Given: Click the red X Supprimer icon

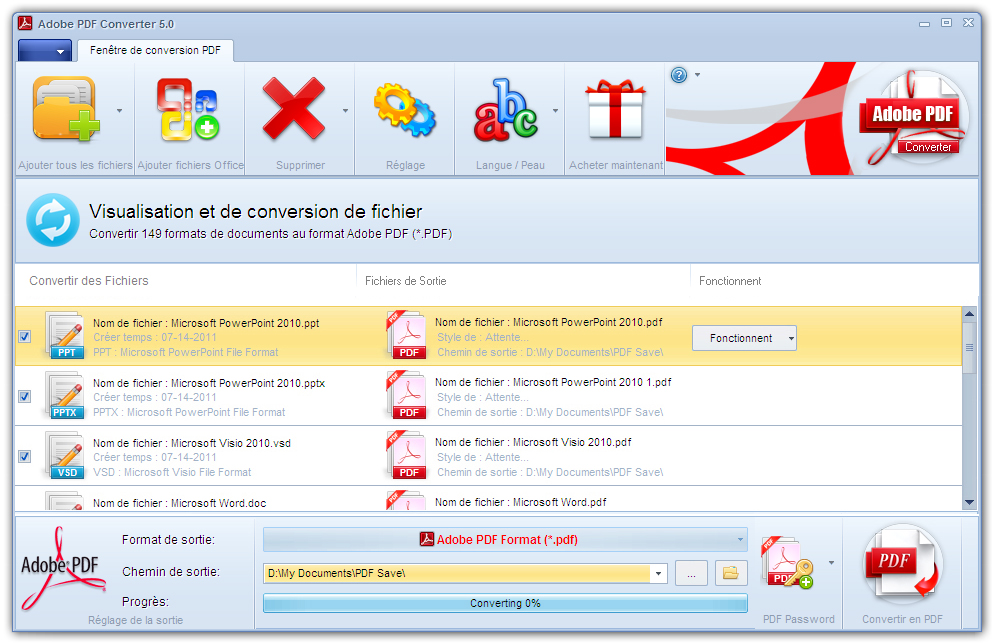Looking at the screenshot, I should 294,108.
